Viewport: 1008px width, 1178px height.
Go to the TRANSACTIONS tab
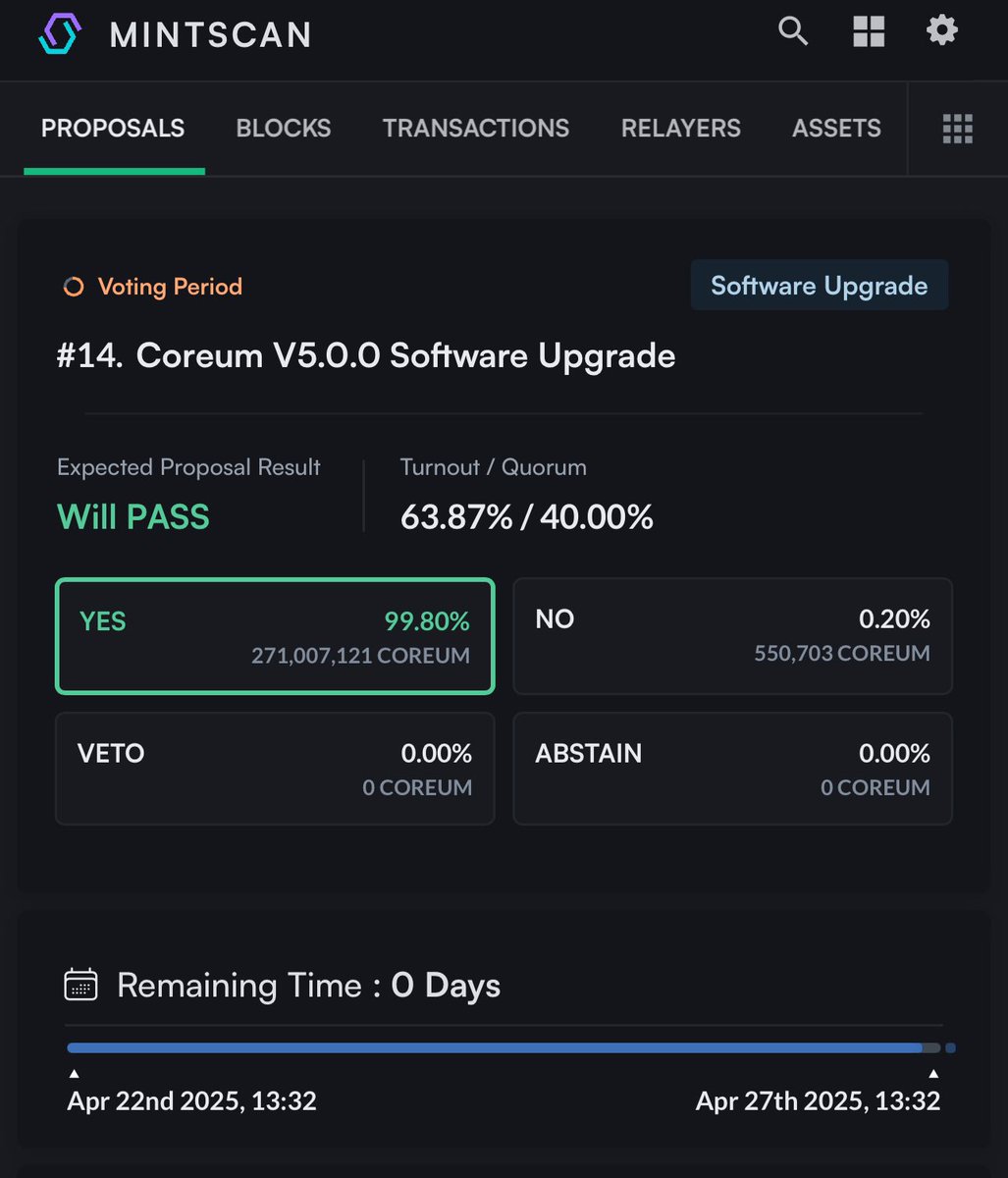click(x=476, y=129)
